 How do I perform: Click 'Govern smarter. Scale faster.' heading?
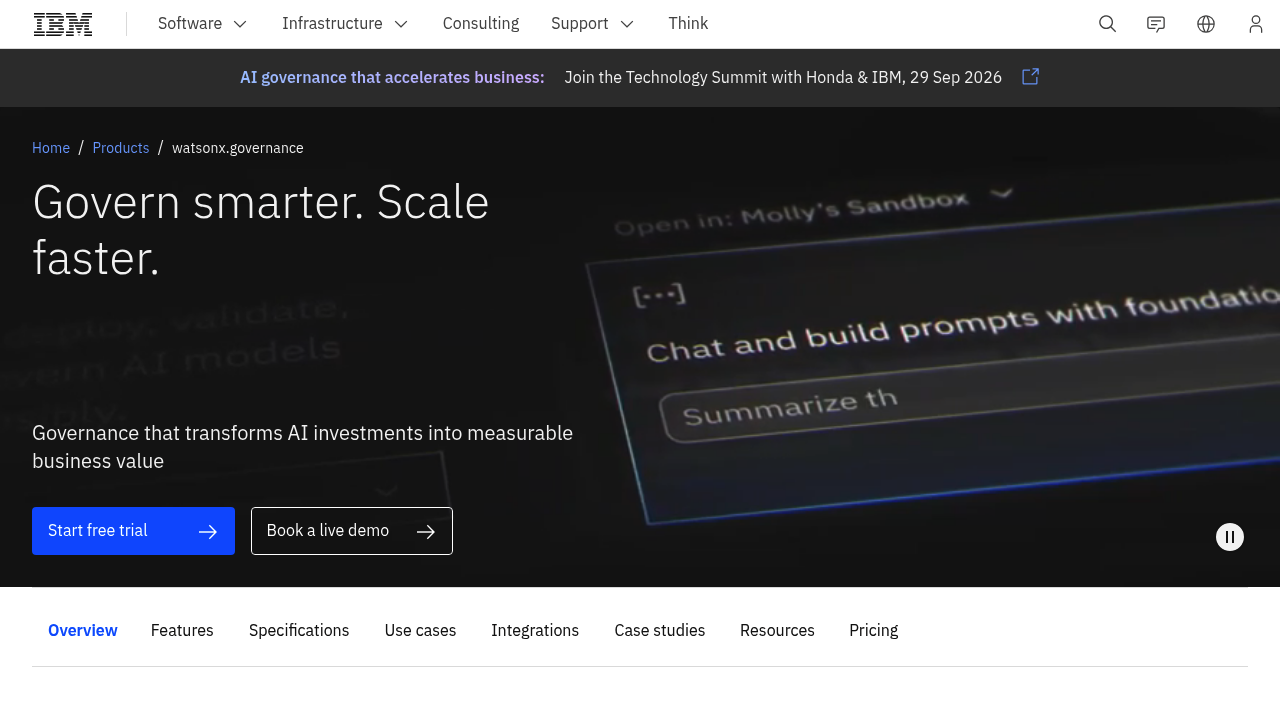click(261, 230)
